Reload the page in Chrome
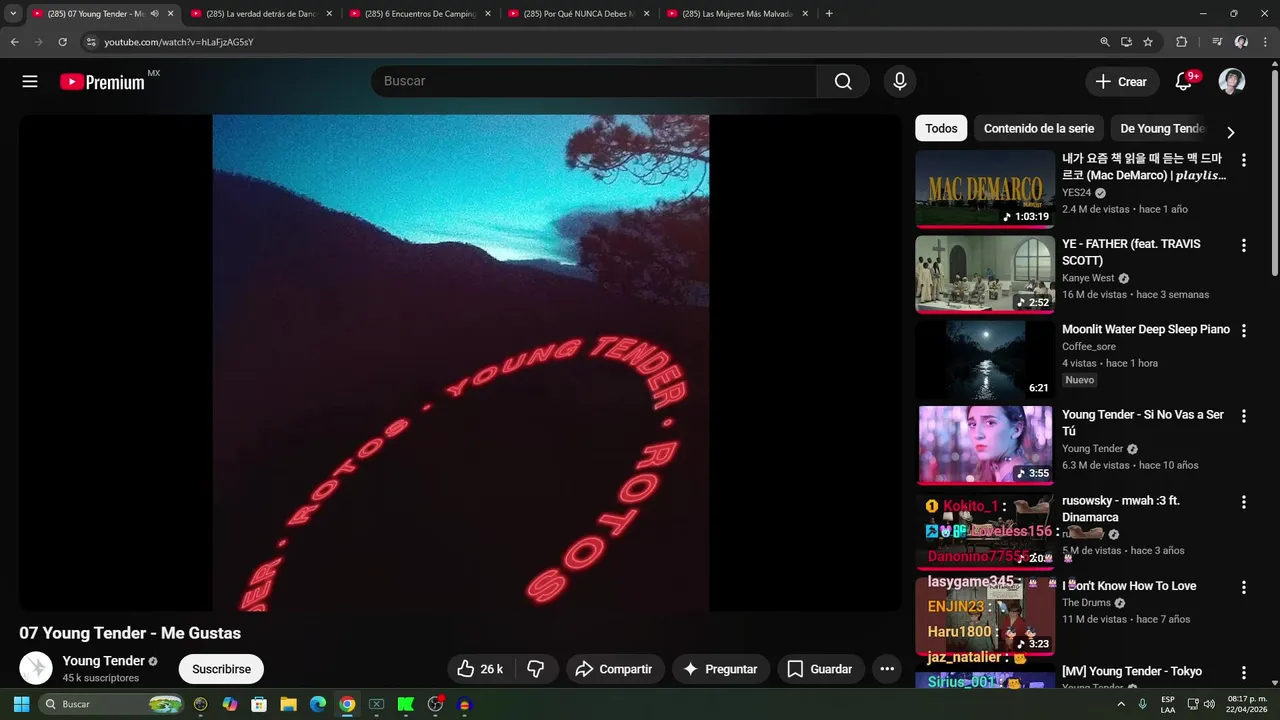Viewport: 1280px width, 720px height. pos(62,42)
